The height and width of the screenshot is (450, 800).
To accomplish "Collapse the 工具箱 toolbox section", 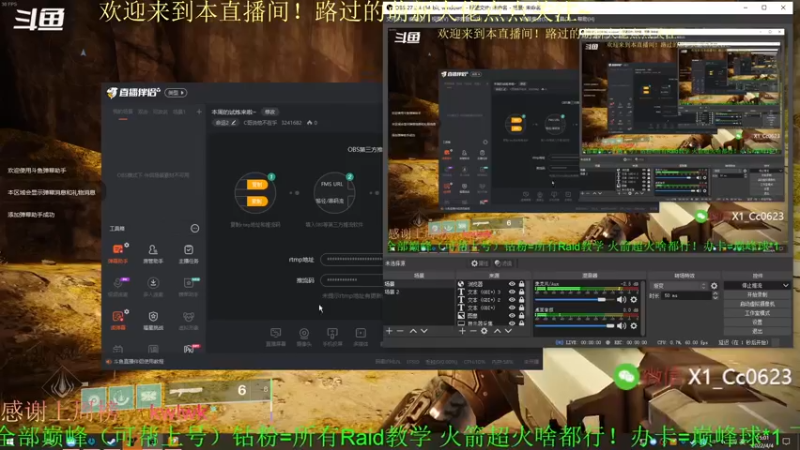I will point(195,229).
